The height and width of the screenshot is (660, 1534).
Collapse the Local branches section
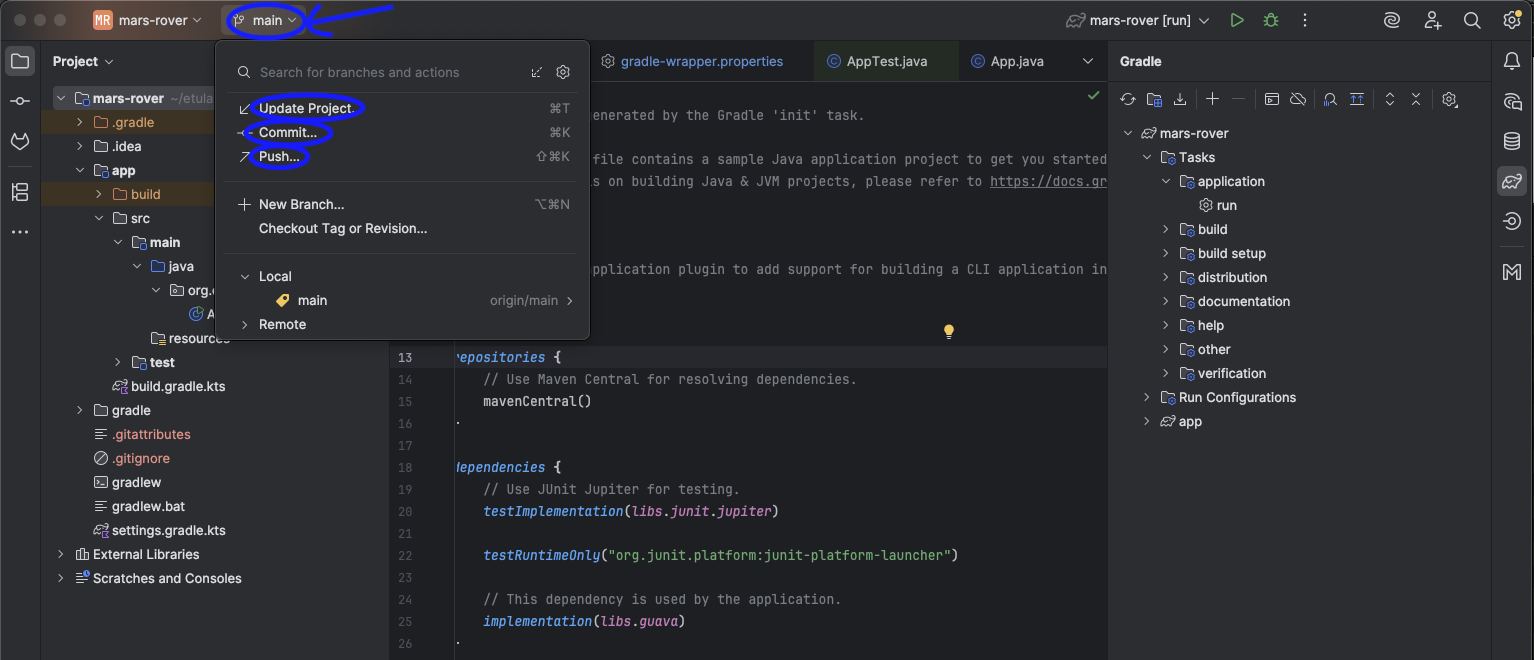(x=245, y=277)
